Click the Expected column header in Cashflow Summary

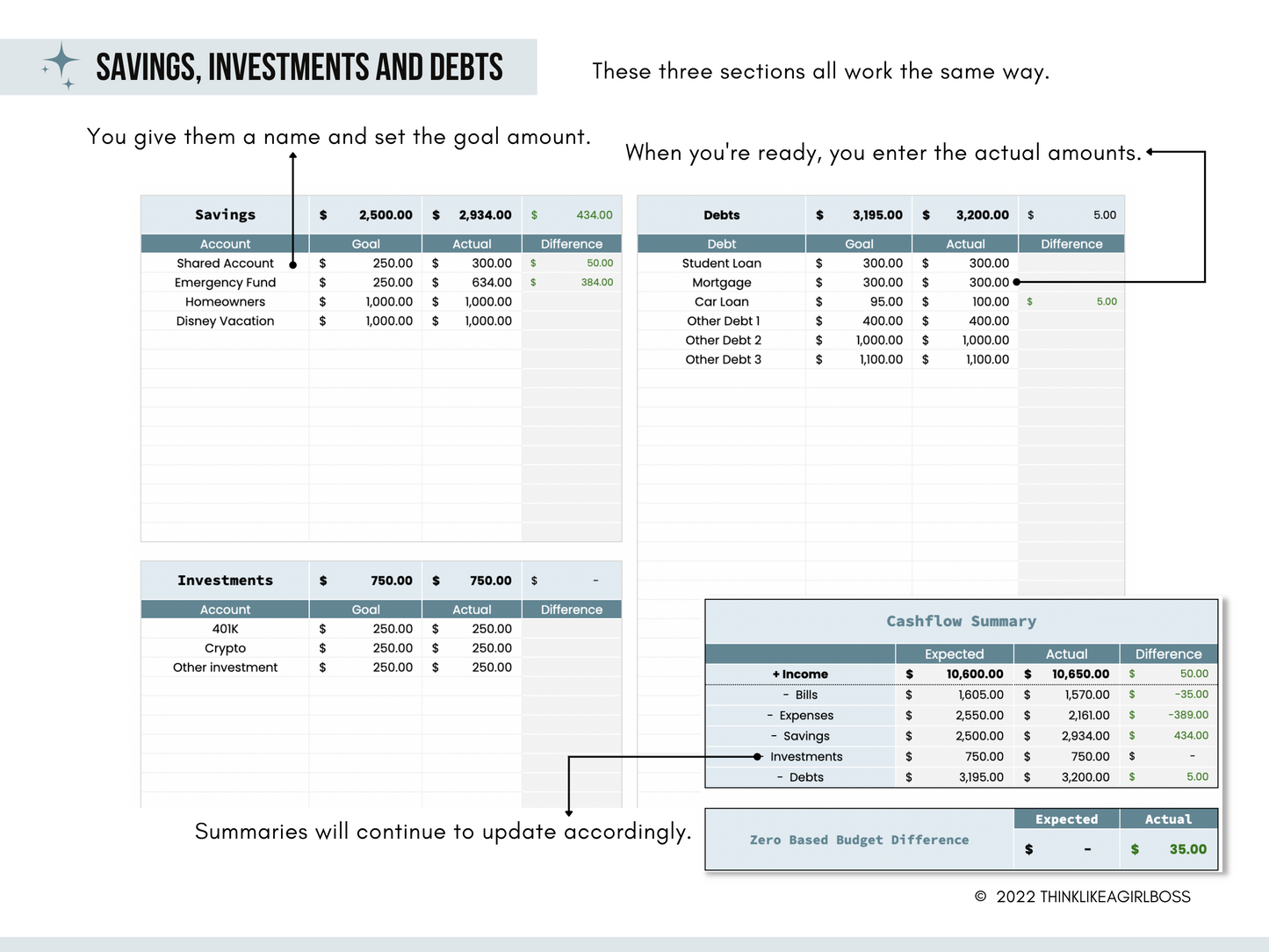point(954,653)
